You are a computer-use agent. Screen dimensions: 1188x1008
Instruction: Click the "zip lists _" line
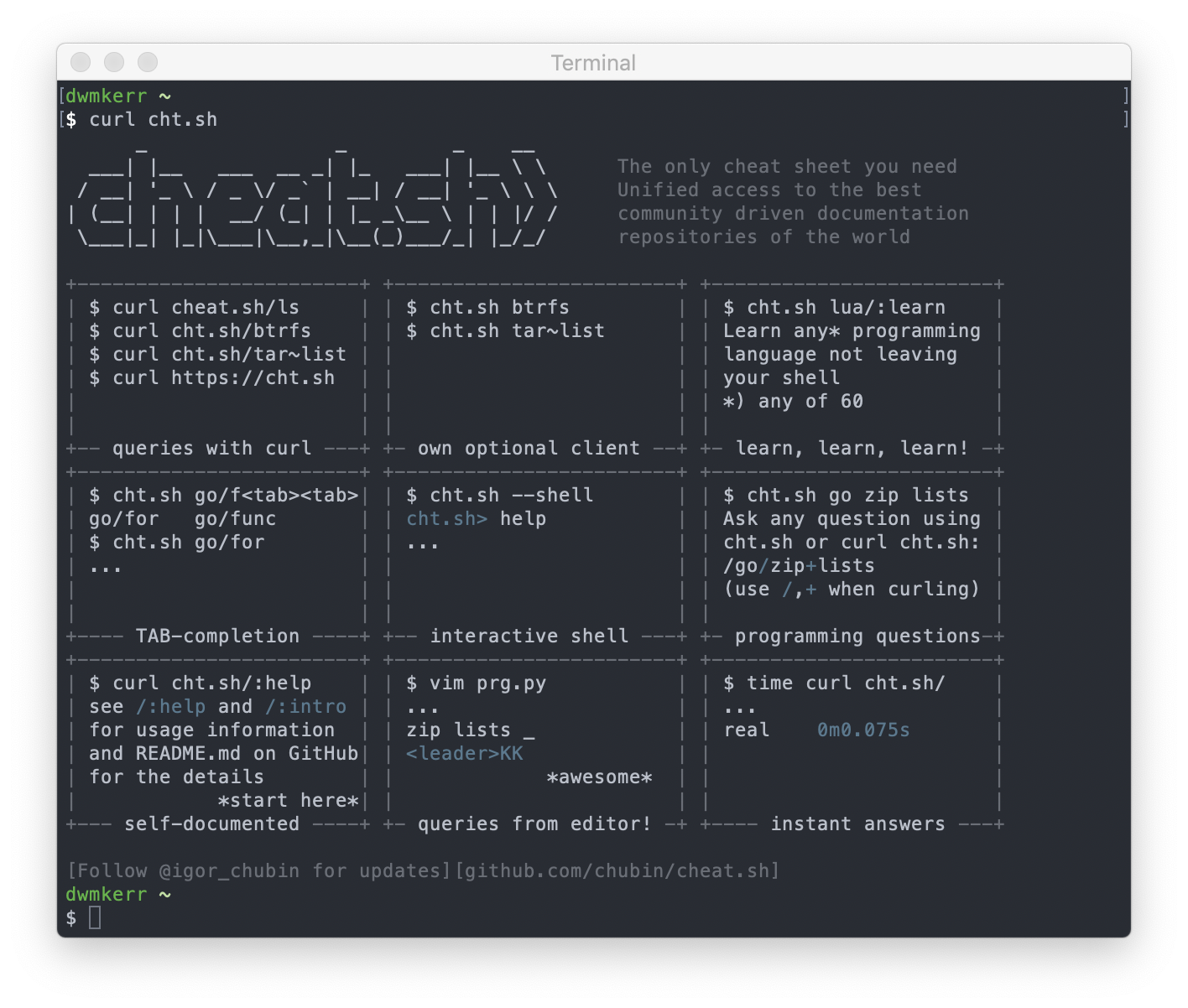pyautogui.click(x=471, y=730)
